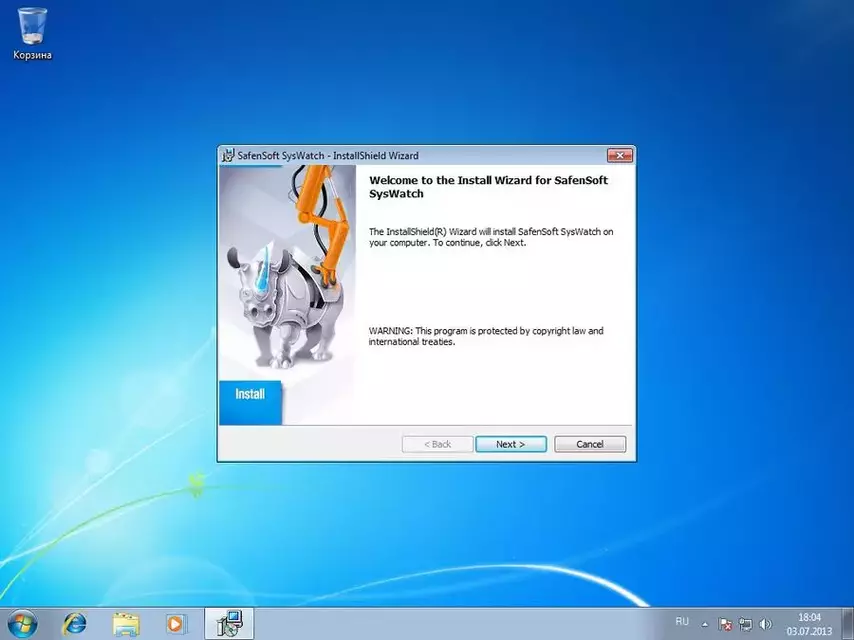Cancel the SafenSoft SysWatch installation
Screen dimensions: 854x640
tap(590, 444)
